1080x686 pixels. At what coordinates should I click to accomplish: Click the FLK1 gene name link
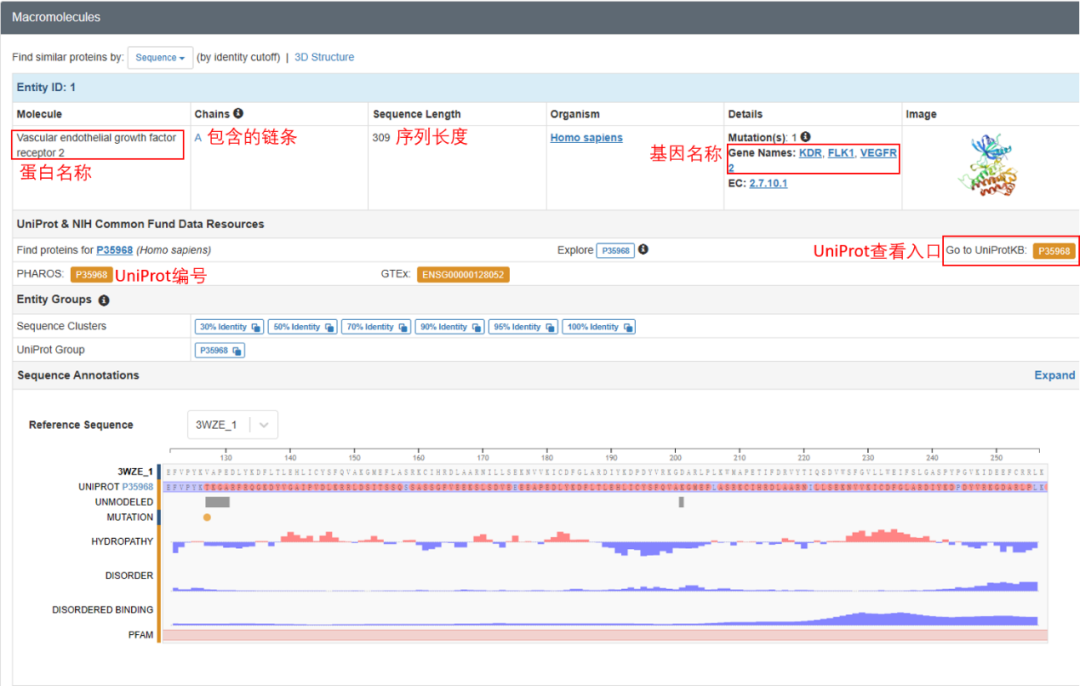pyautogui.click(x=840, y=153)
